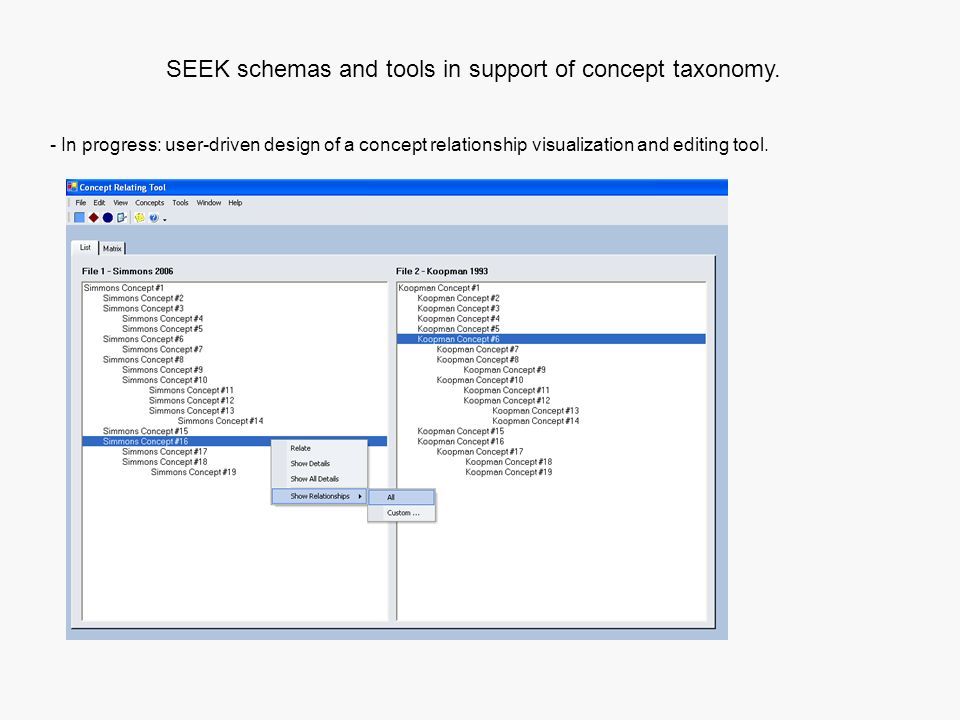Open the toolbar options dropdown arrow
This screenshot has width=960, height=720.
(x=165, y=219)
